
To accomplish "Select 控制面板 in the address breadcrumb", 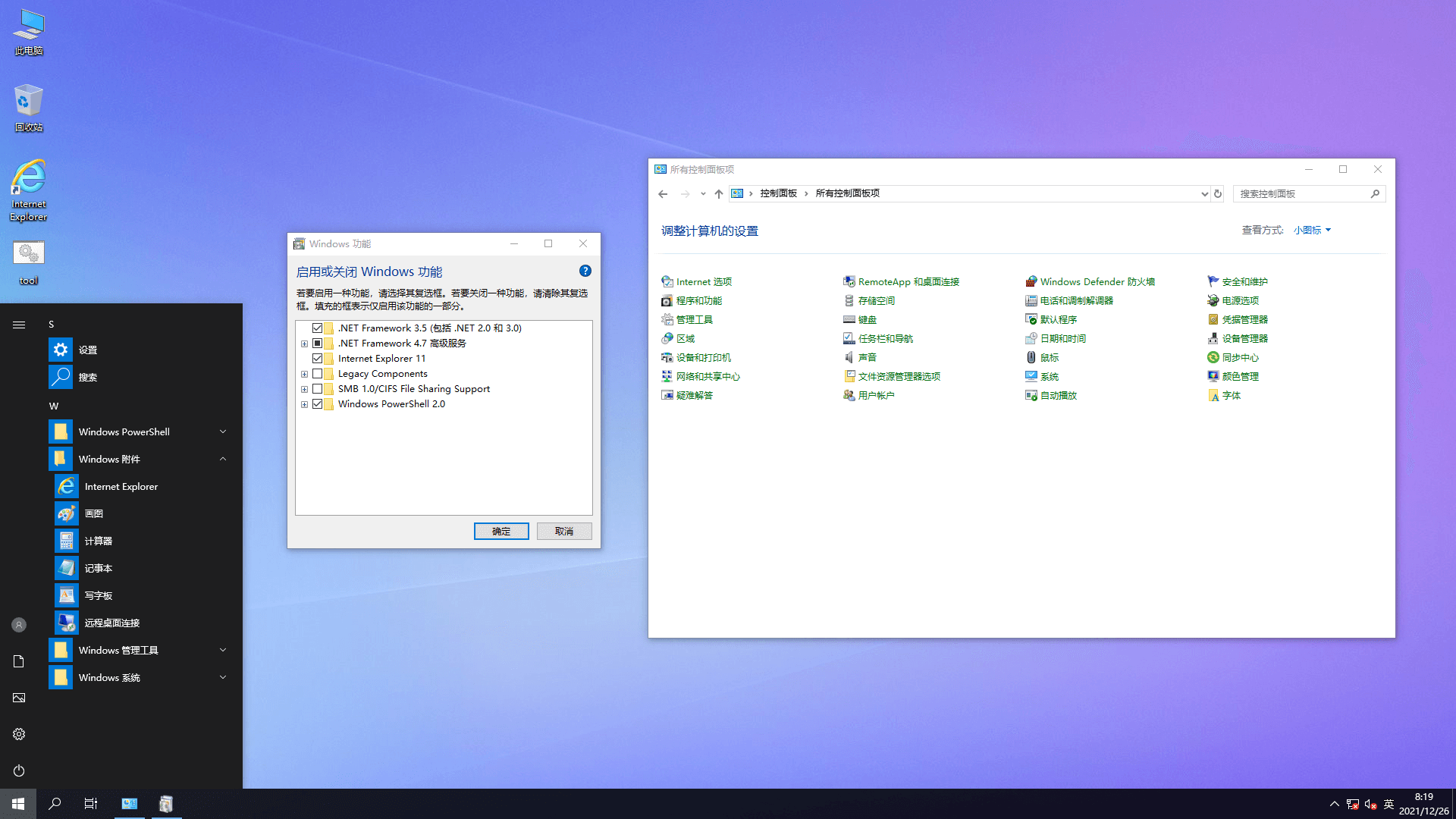I will [778, 193].
